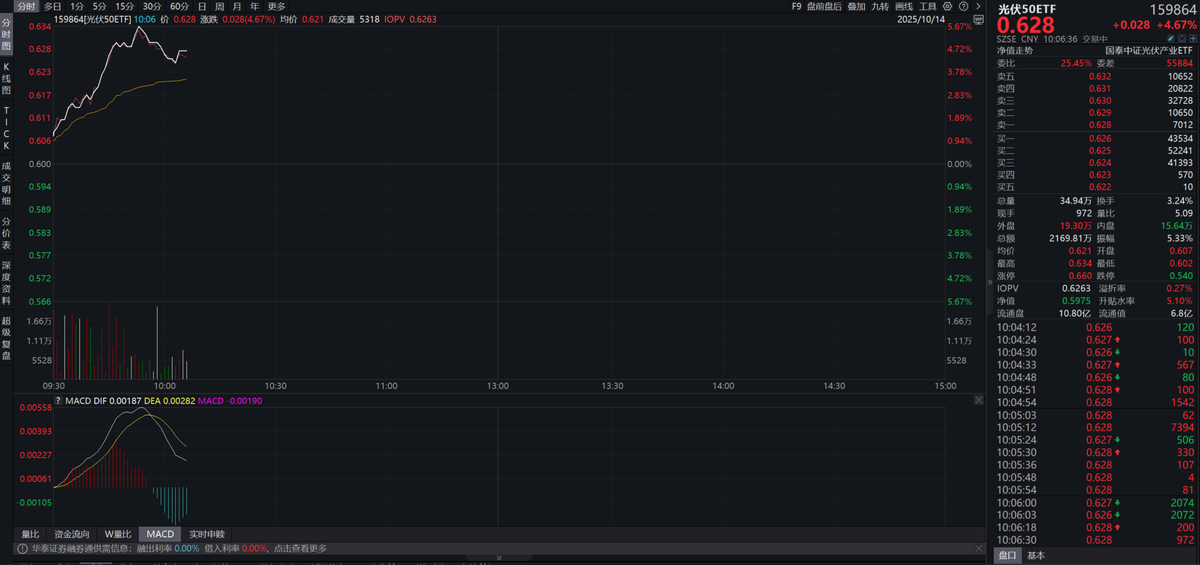This screenshot has width=1200, height=565.
Task: Select the 盘口 tab in quote panel
Action: (x=1007, y=555)
